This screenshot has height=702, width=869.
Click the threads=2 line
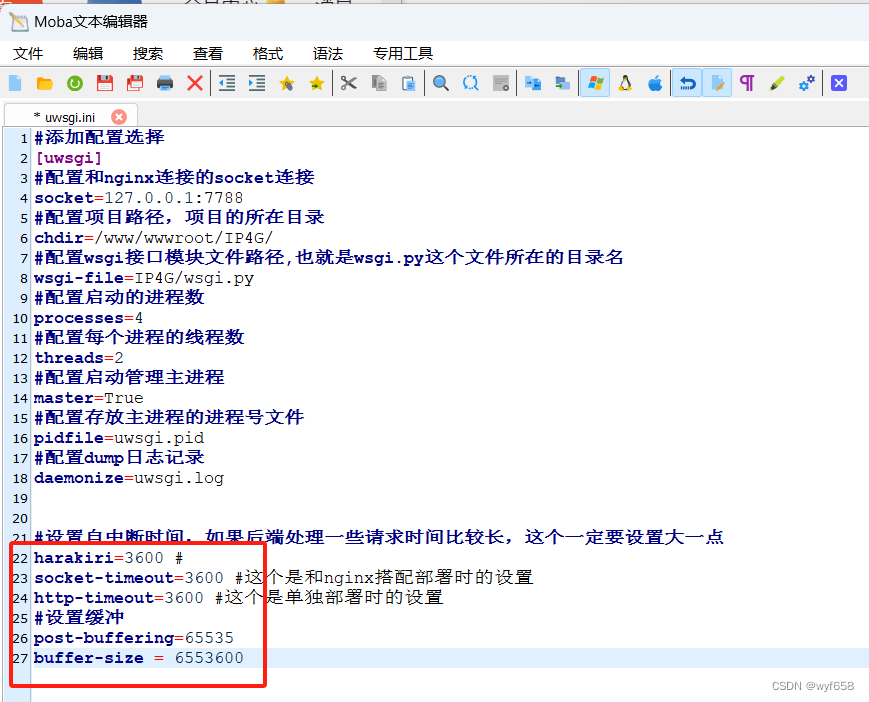pos(79,358)
